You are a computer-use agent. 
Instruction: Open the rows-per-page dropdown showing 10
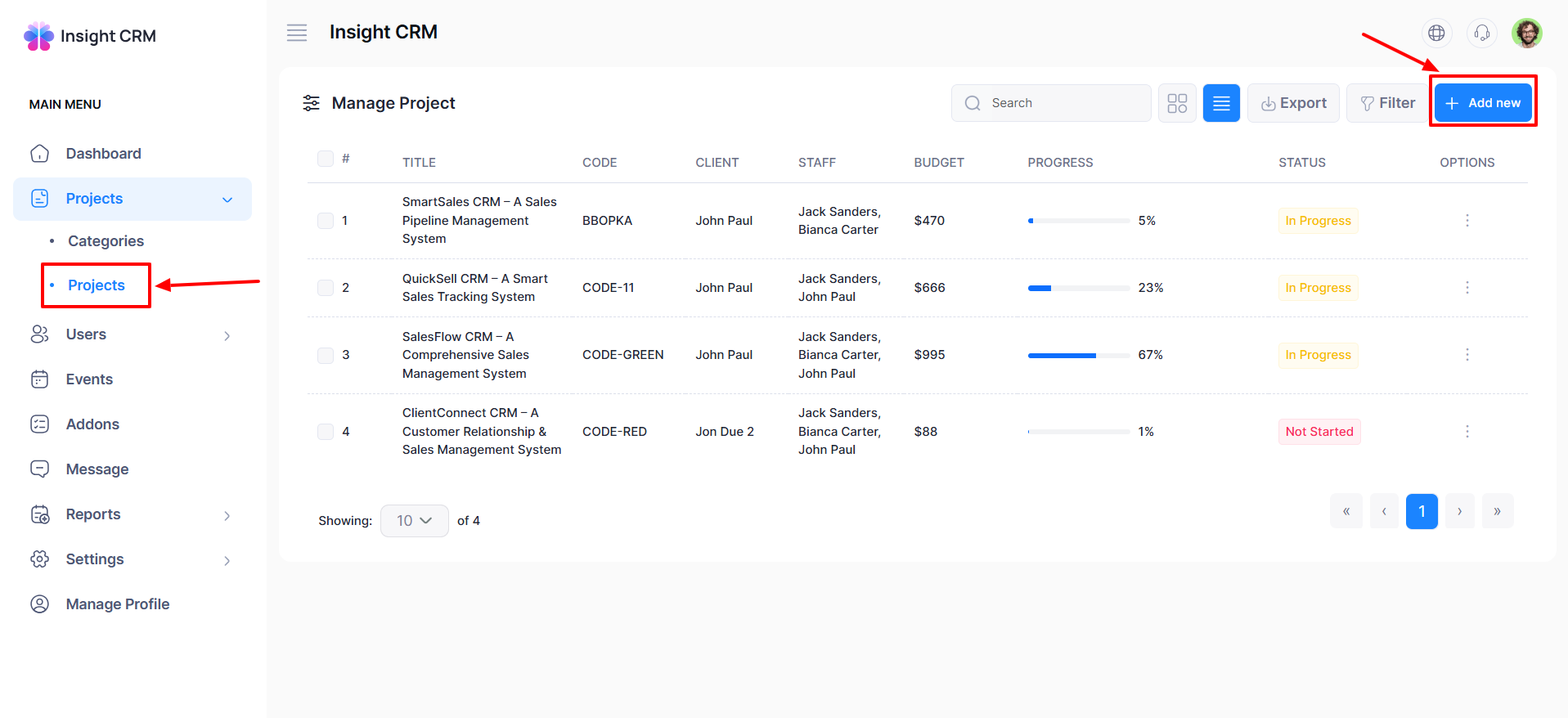pos(414,521)
